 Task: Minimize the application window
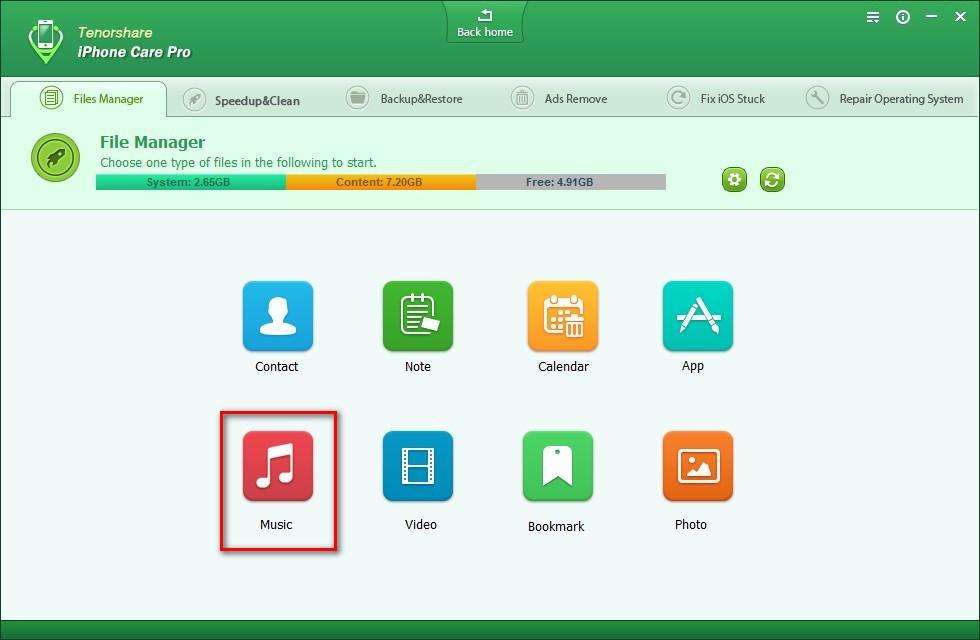(x=931, y=17)
